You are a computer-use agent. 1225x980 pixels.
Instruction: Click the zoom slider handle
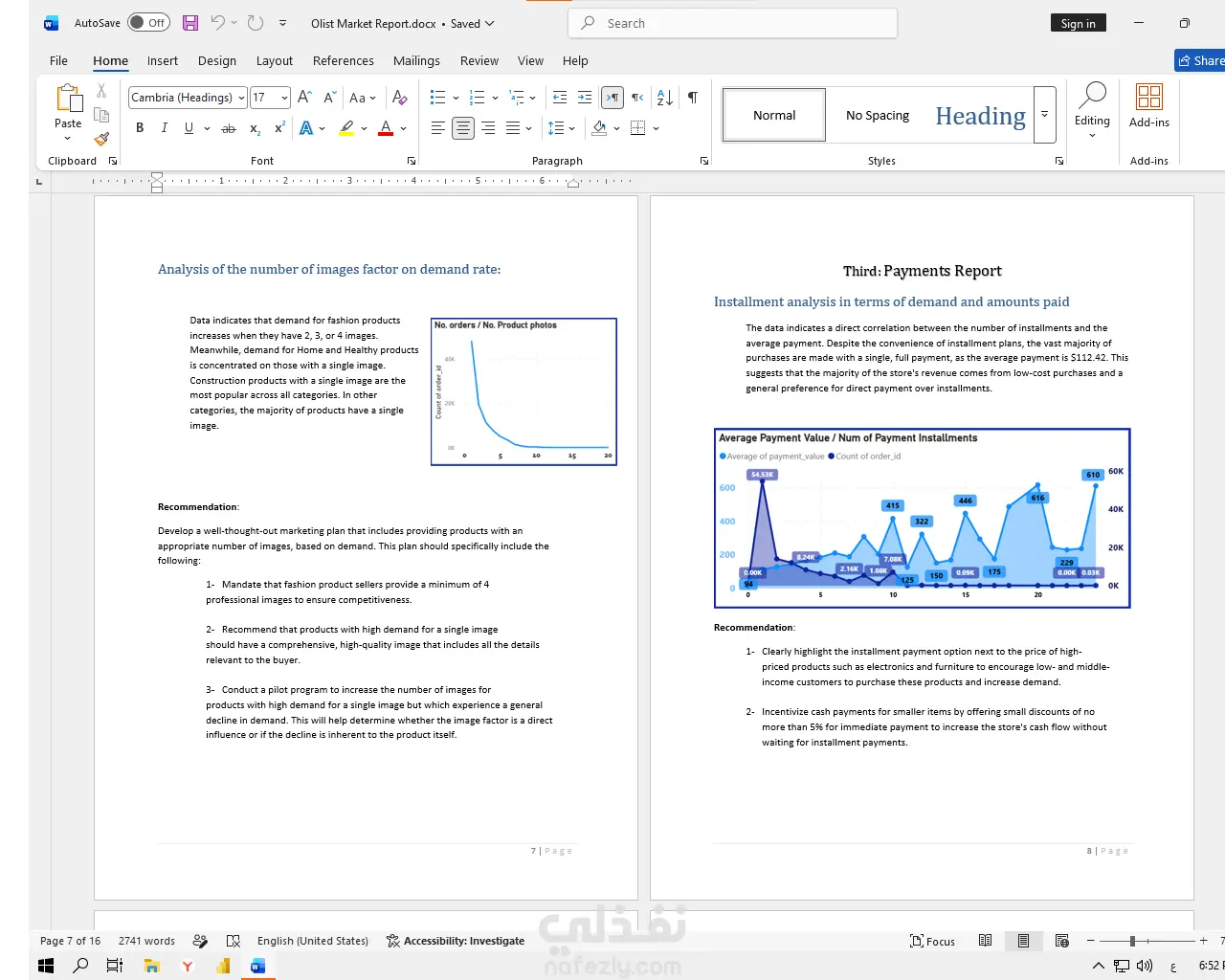(x=1132, y=941)
